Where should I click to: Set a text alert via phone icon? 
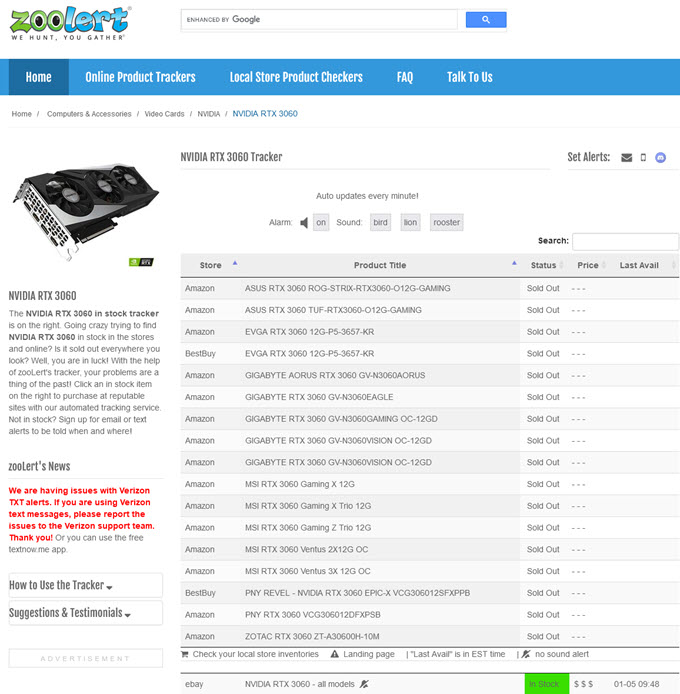643,158
